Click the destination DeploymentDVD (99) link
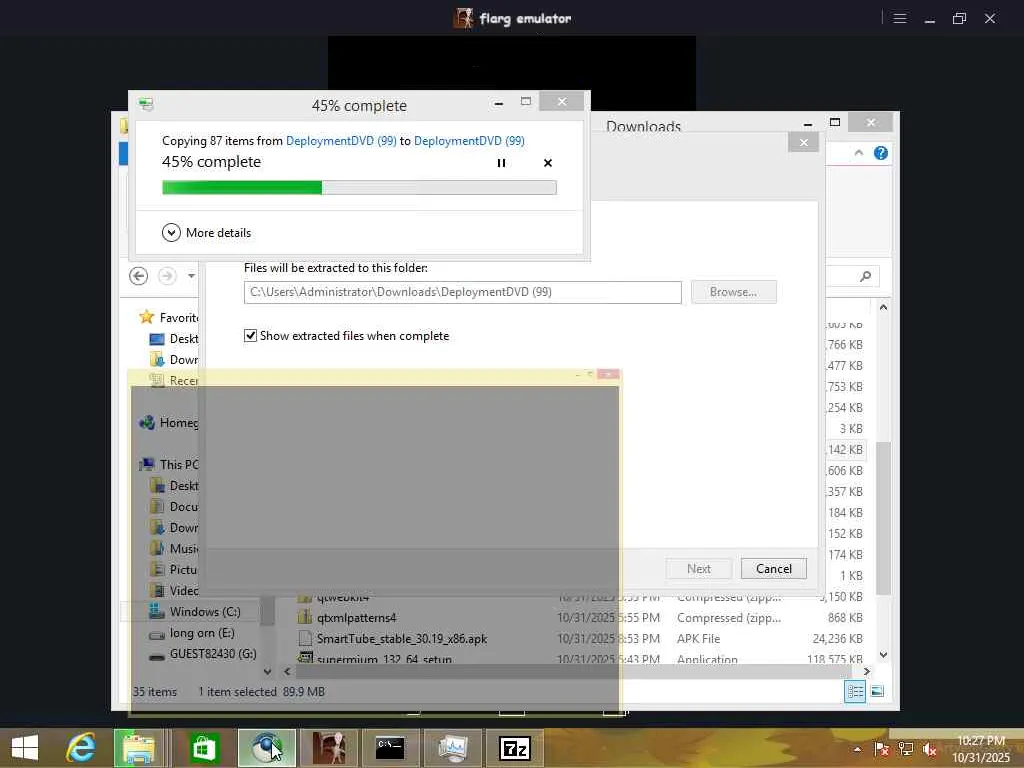This screenshot has height=768, width=1024. [469, 140]
